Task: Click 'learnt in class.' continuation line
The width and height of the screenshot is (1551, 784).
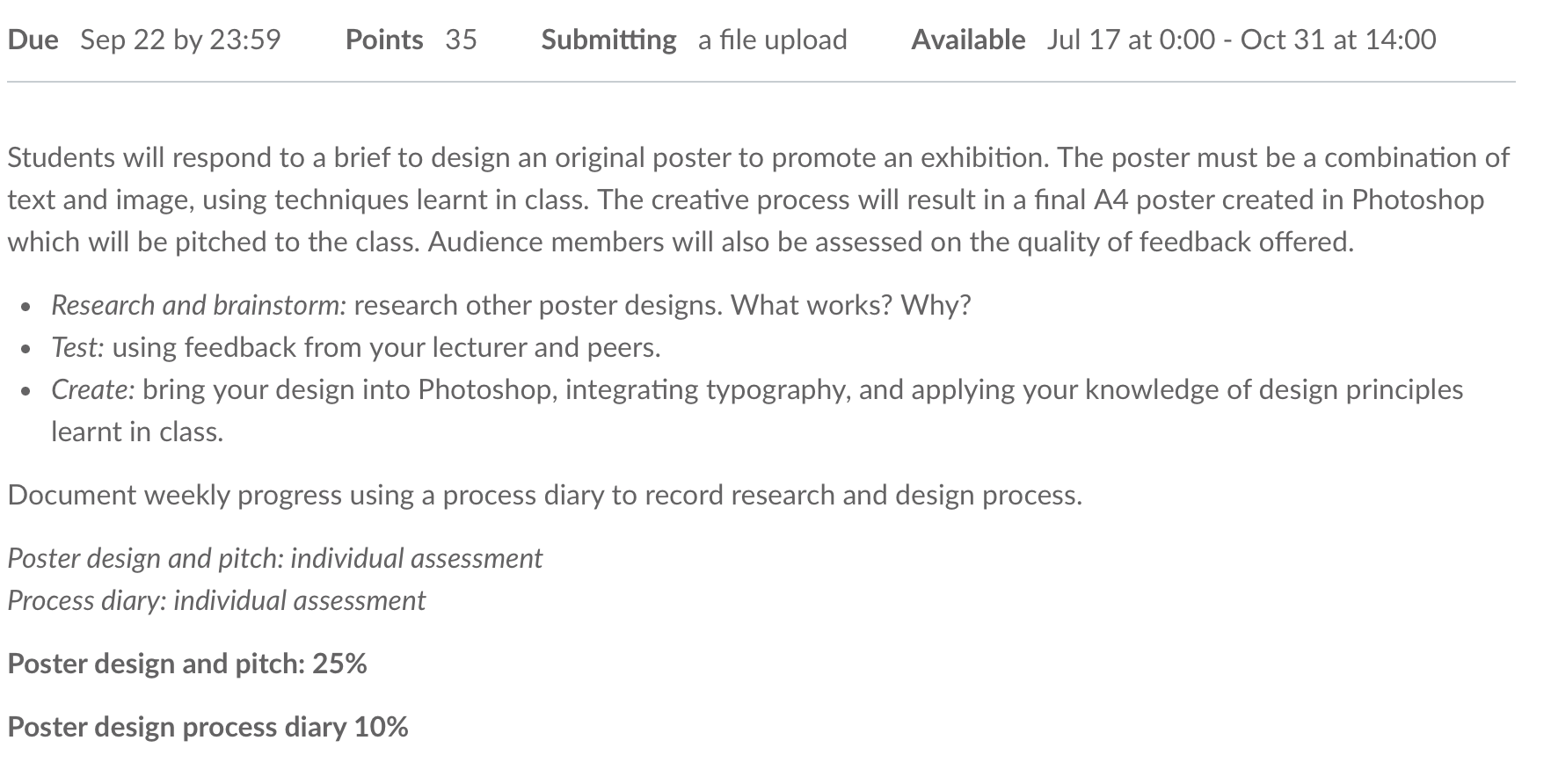Action: tap(137, 432)
